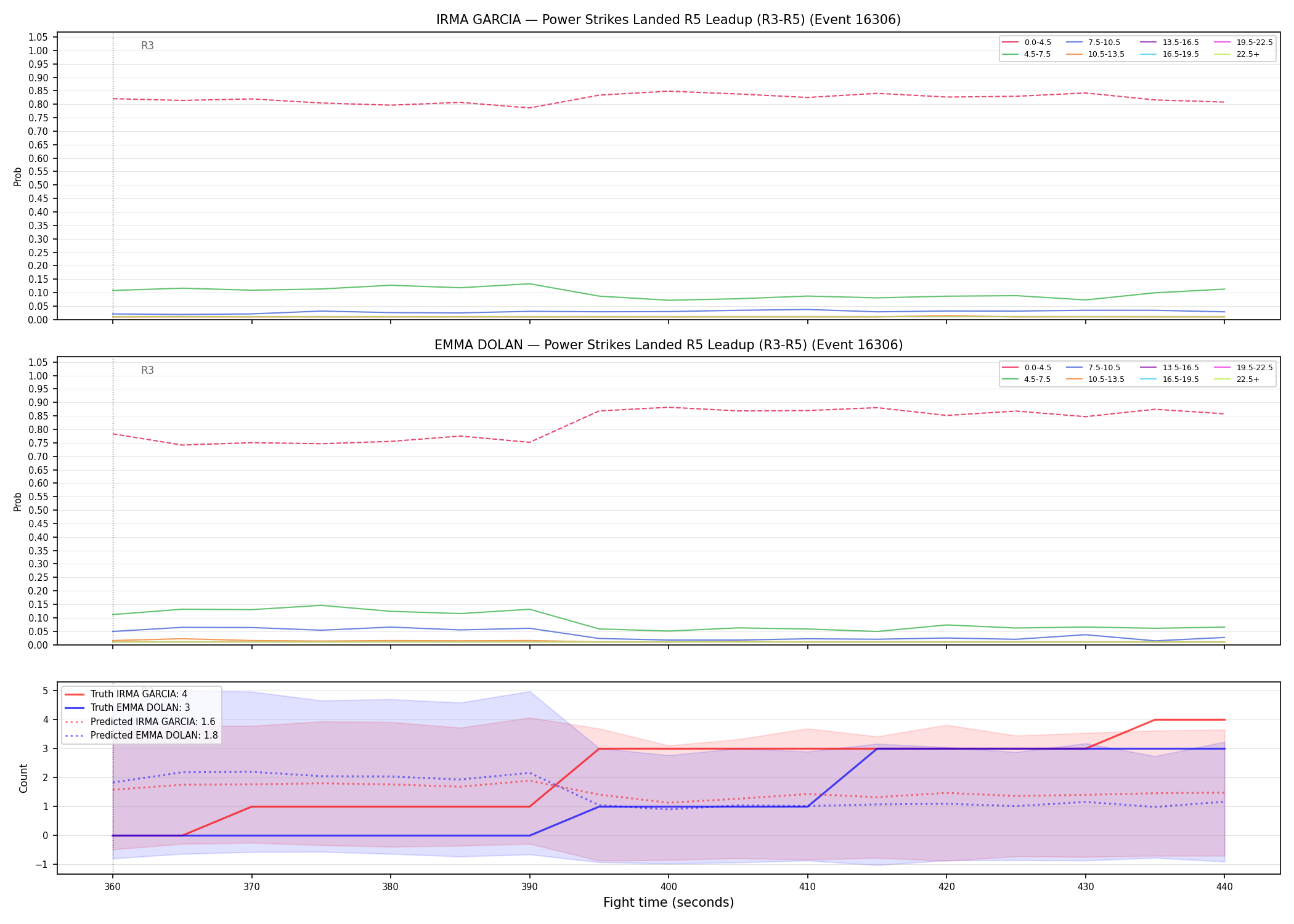Click the Count axis tick label '5'
The width and height of the screenshot is (1294, 924).
pyautogui.click(x=45, y=691)
